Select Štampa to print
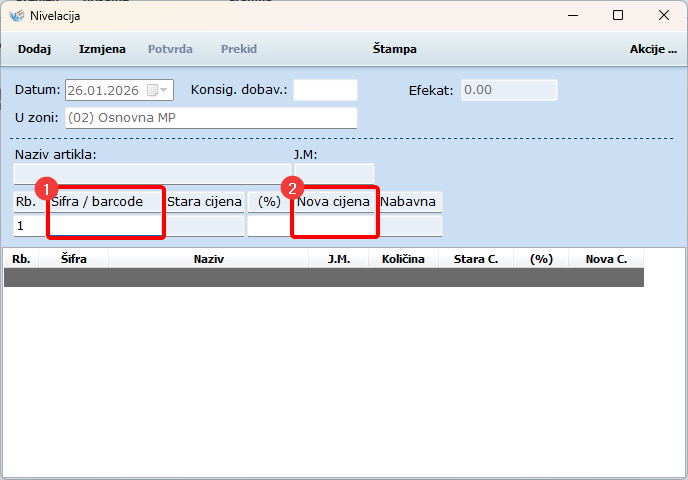This screenshot has width=688, height=480. [394, 49]
